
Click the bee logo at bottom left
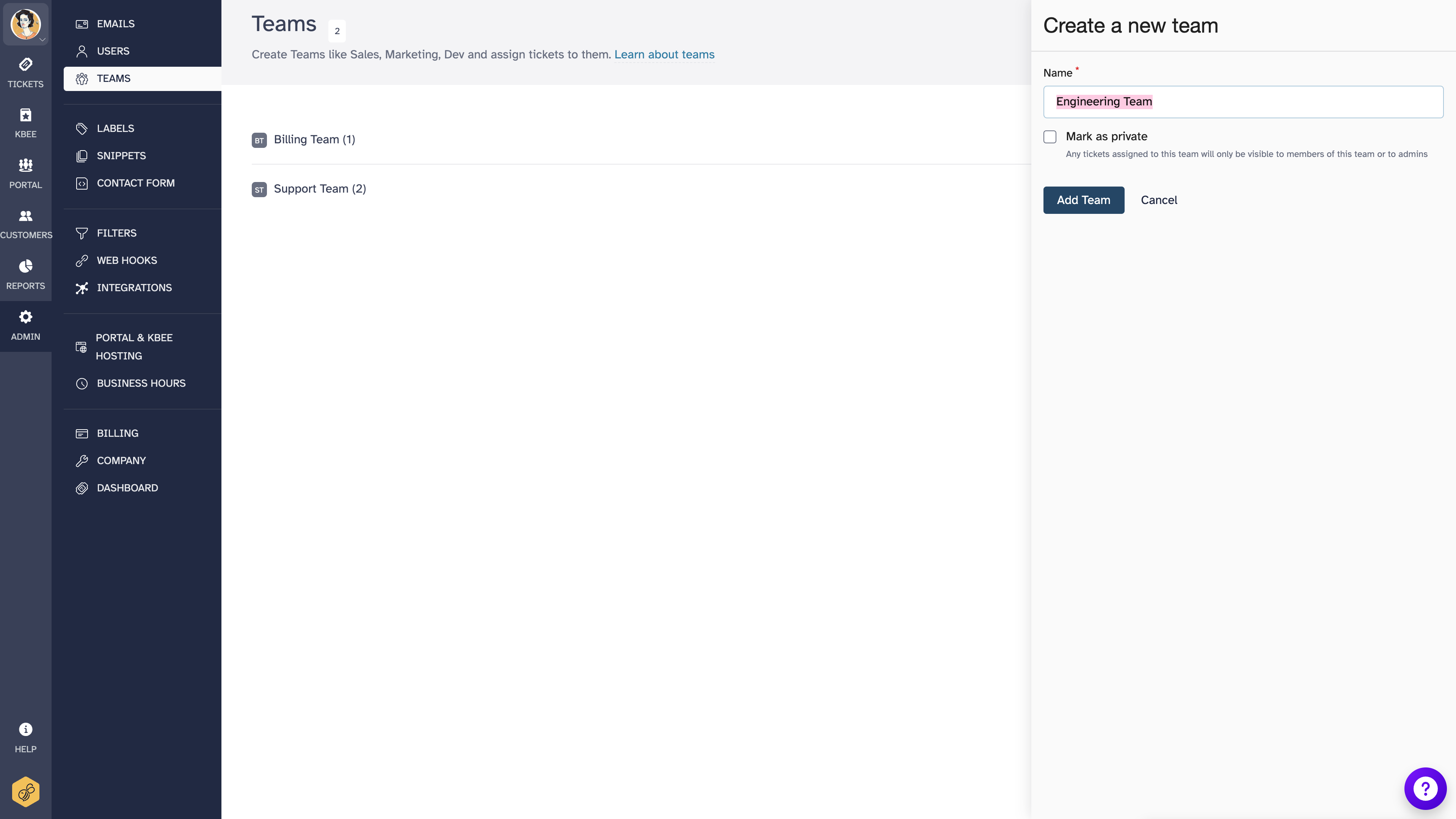pyautogui.click(x=25, y=791)
